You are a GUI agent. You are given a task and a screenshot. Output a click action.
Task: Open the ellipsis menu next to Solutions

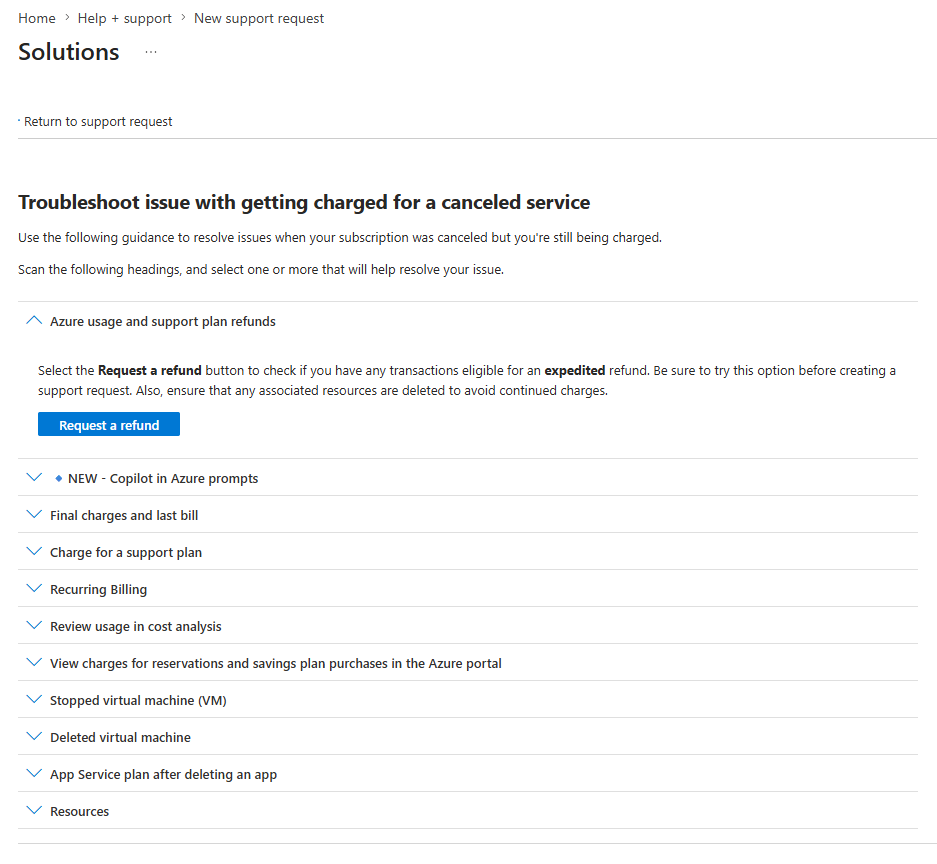pos(151,52)
